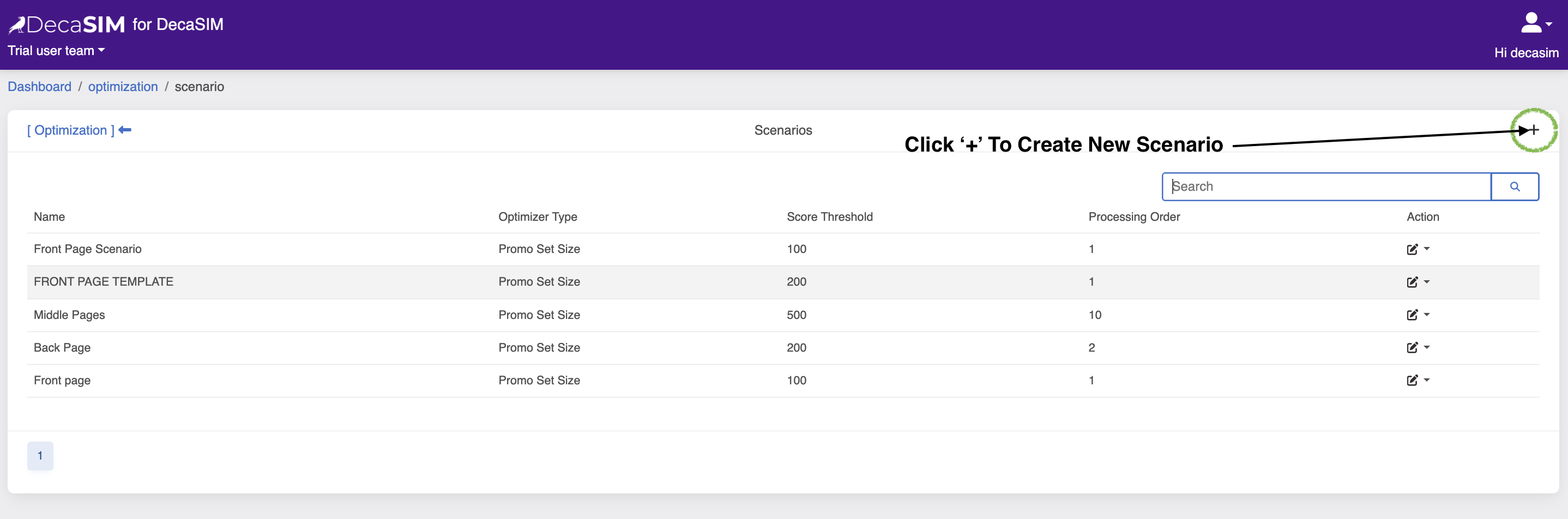Open the Trial user team dropdown

pos(56,51)
